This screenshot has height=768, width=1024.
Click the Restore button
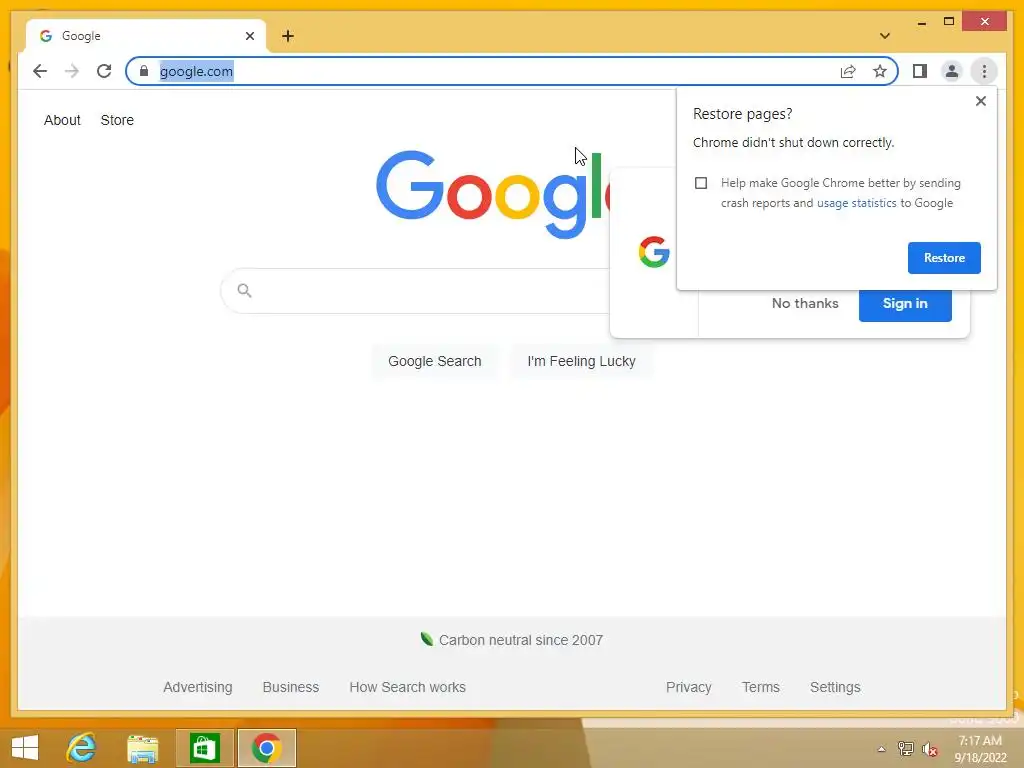[x=944, y=258]
